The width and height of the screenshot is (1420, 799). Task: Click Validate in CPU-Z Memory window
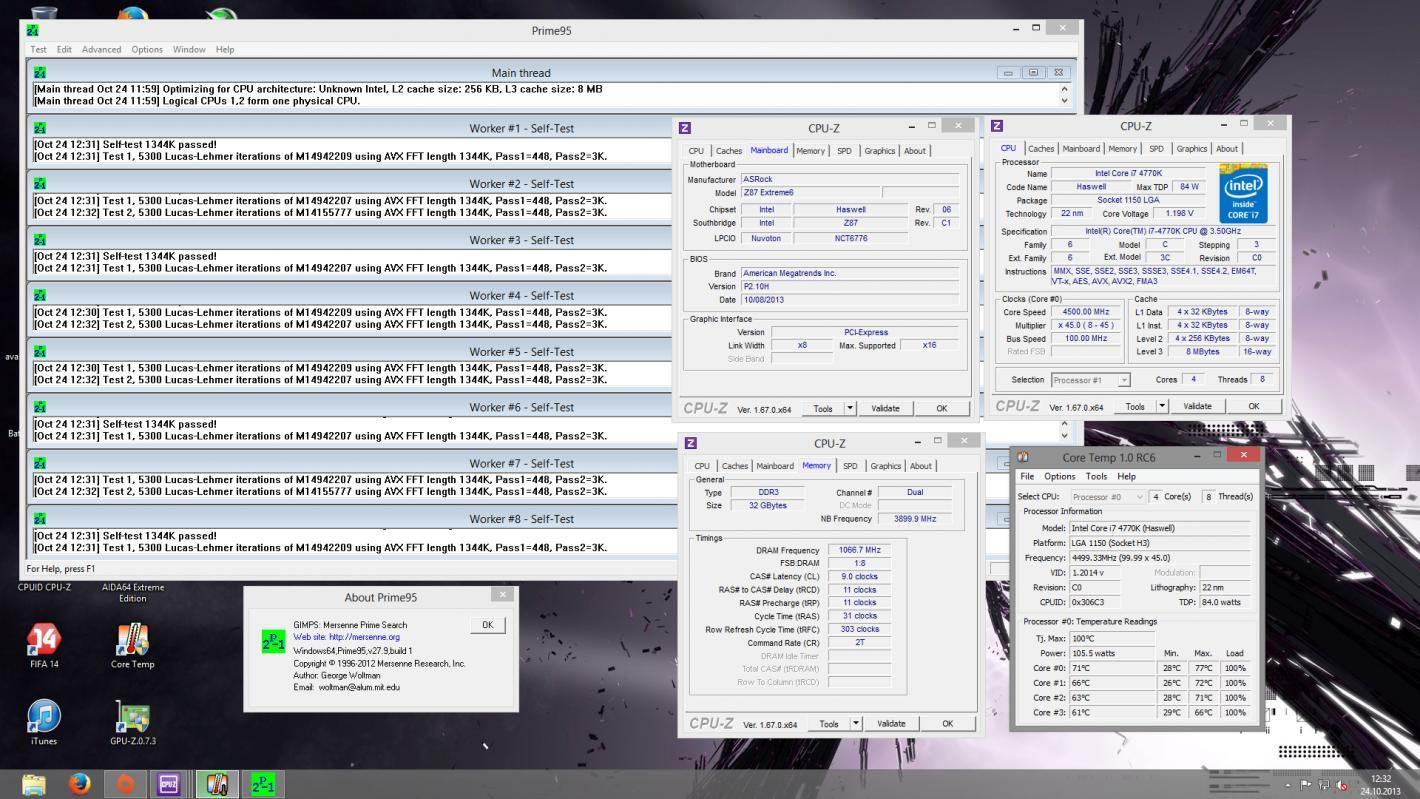click(x=891, y=723)
